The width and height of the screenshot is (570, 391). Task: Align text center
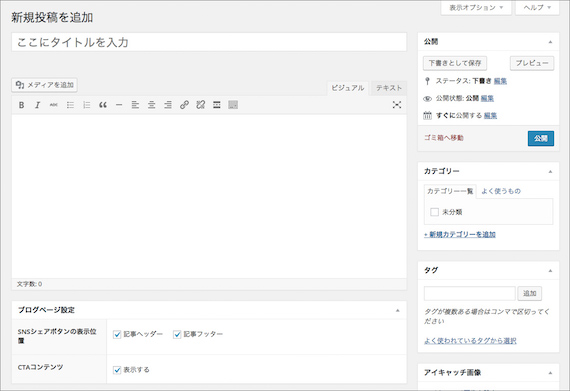[x=152, y=105]
